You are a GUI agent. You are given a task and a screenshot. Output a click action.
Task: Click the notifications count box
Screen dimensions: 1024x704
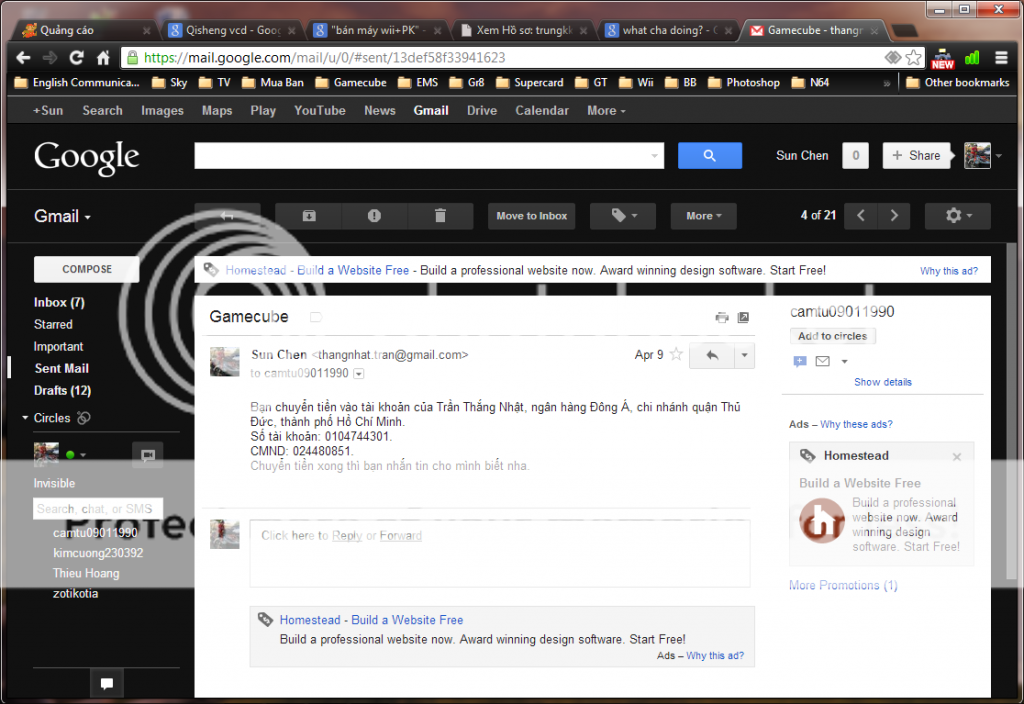(x=856, y=155)
